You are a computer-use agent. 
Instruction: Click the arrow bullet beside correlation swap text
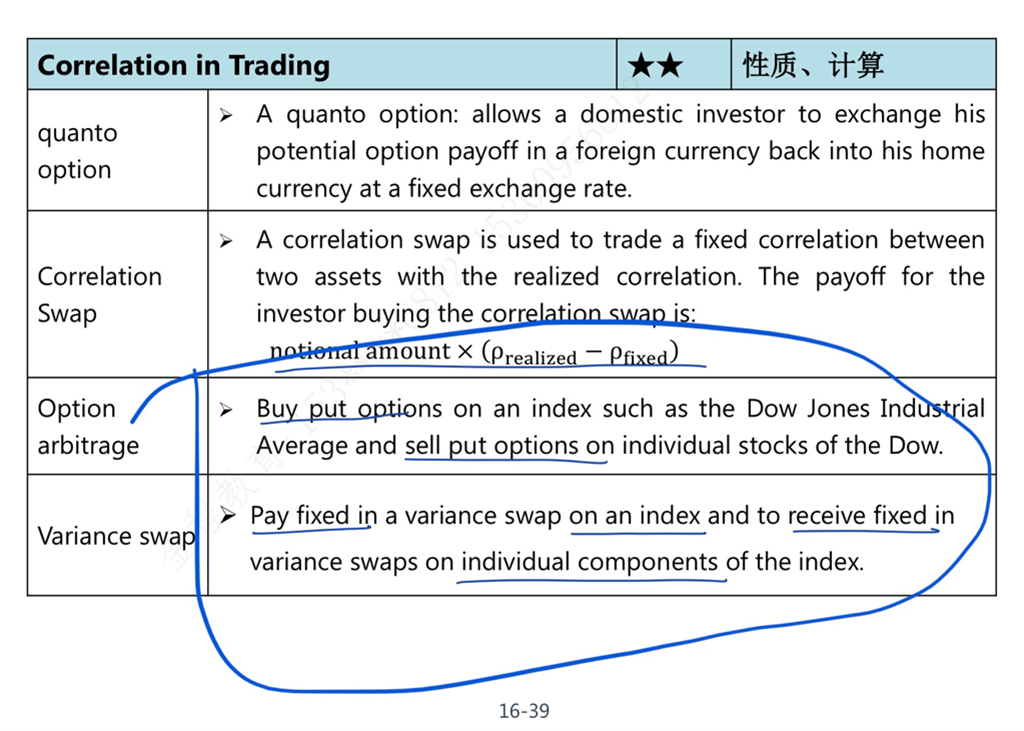coord(226,241)
